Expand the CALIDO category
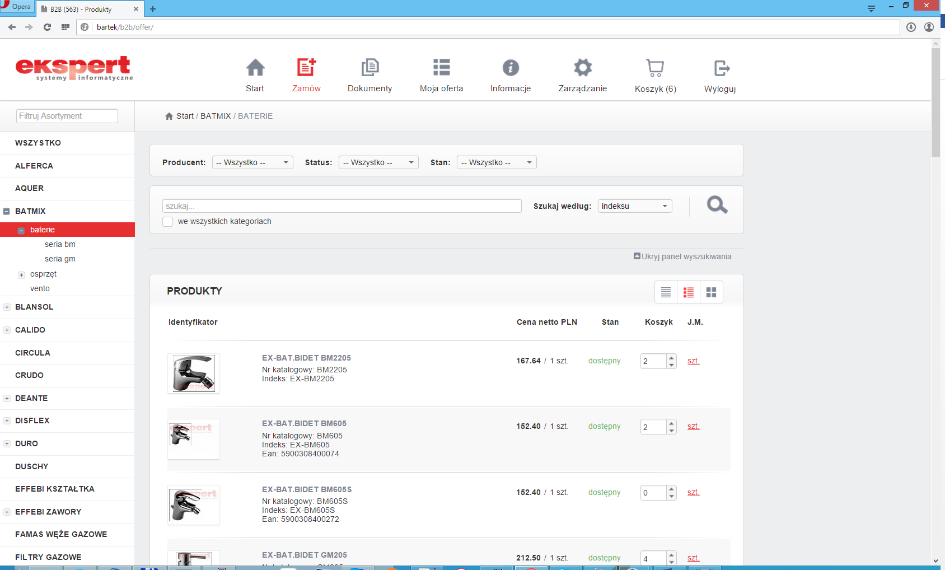This screenshot has height=570, width=945. point(7,330)
